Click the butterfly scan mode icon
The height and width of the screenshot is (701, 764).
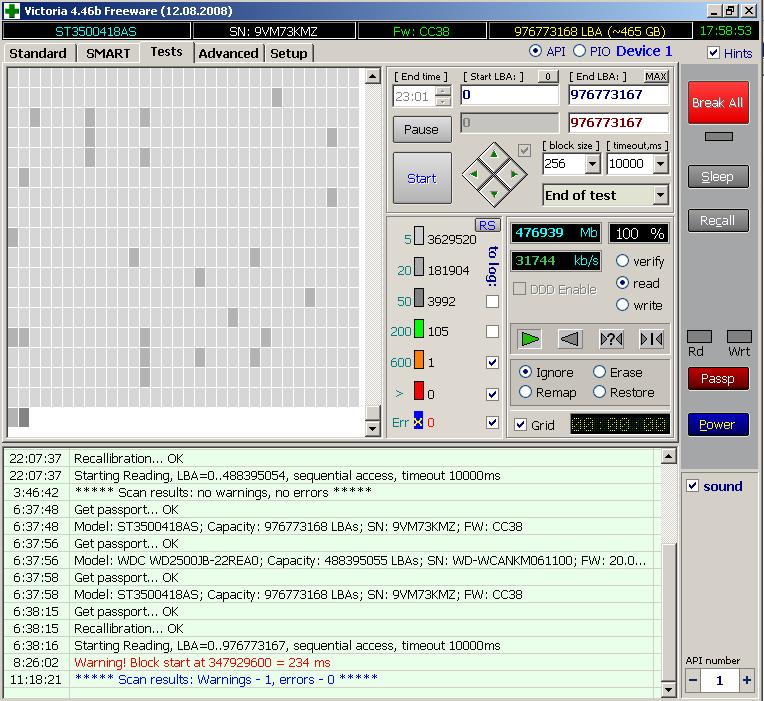coord(651,339)
